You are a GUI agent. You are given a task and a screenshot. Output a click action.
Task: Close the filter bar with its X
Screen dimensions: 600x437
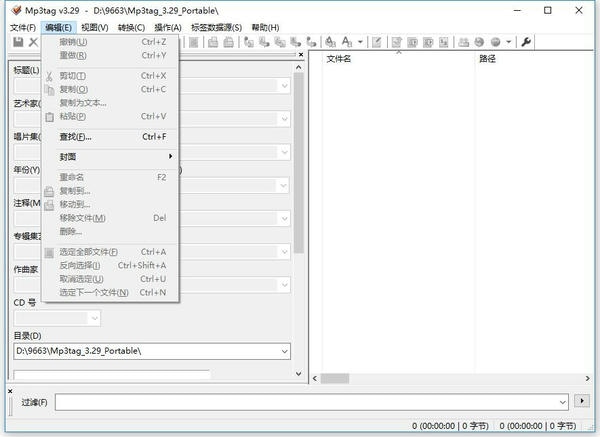tap(10, 391)
